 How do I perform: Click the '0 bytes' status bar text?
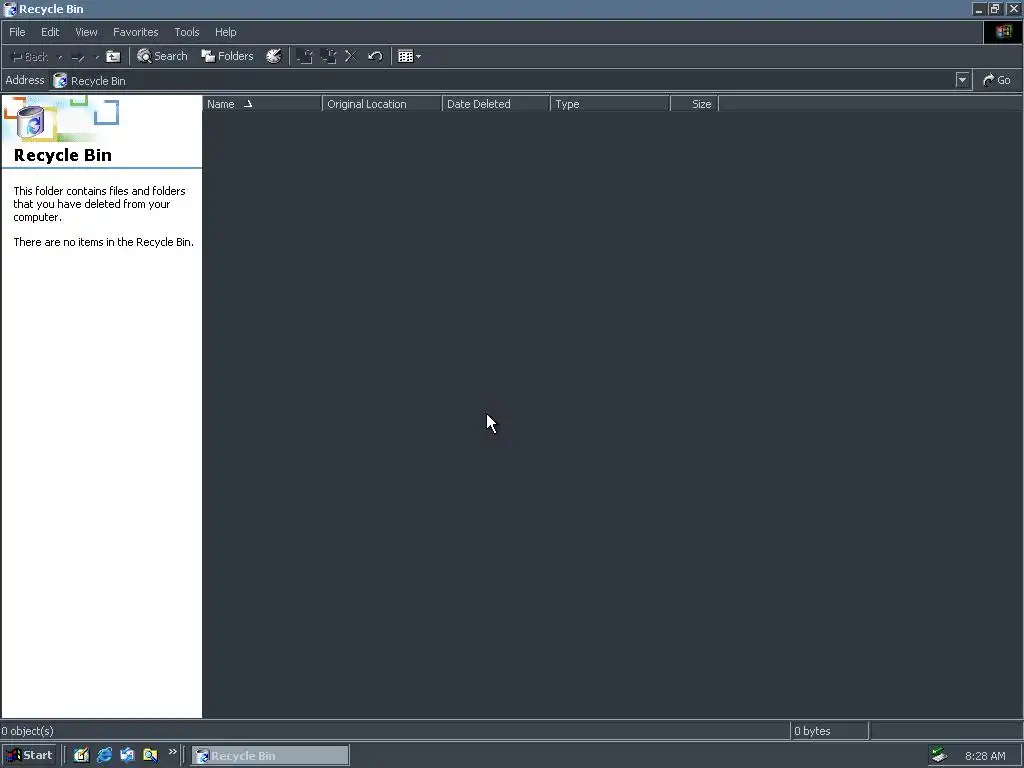click(x=812, y=731)
